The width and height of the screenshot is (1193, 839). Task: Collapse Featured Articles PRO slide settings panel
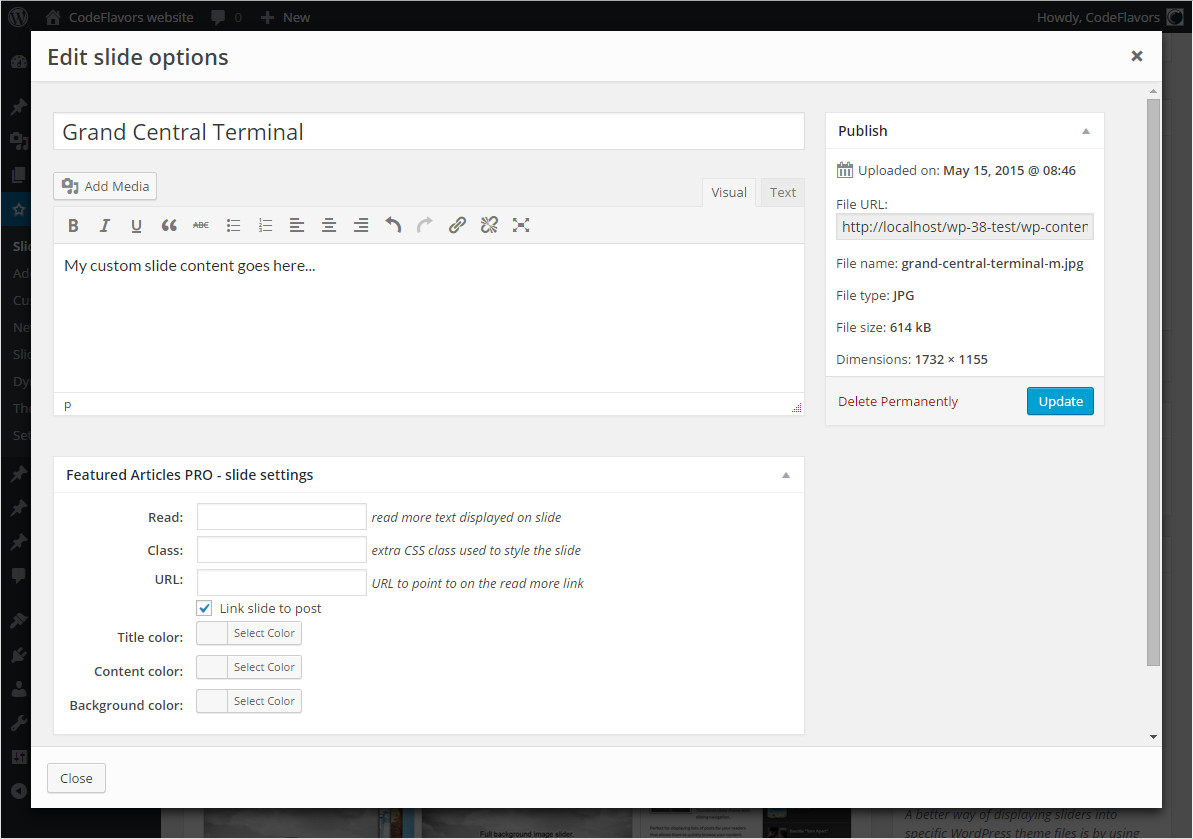click(x=786, y=476)
